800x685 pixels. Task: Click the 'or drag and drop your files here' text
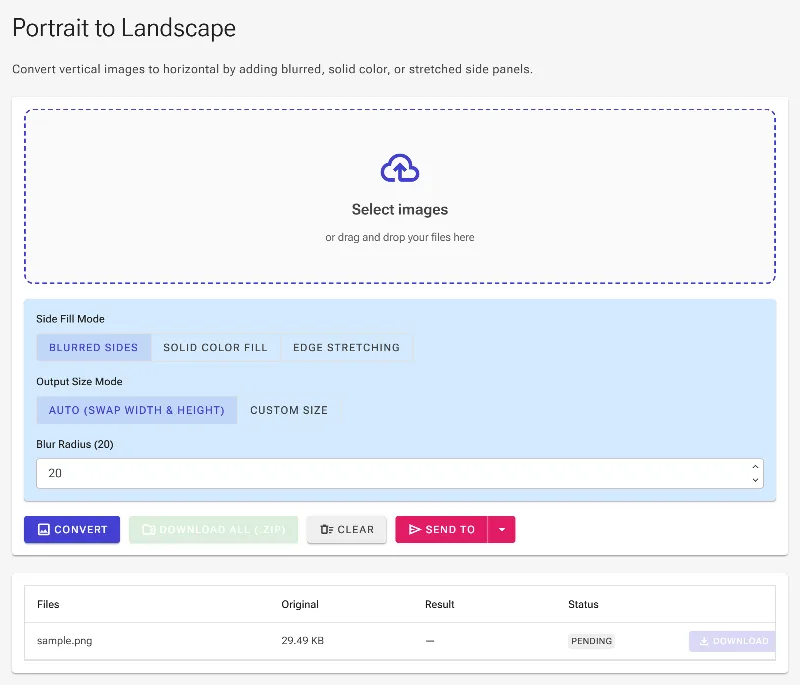400,237
